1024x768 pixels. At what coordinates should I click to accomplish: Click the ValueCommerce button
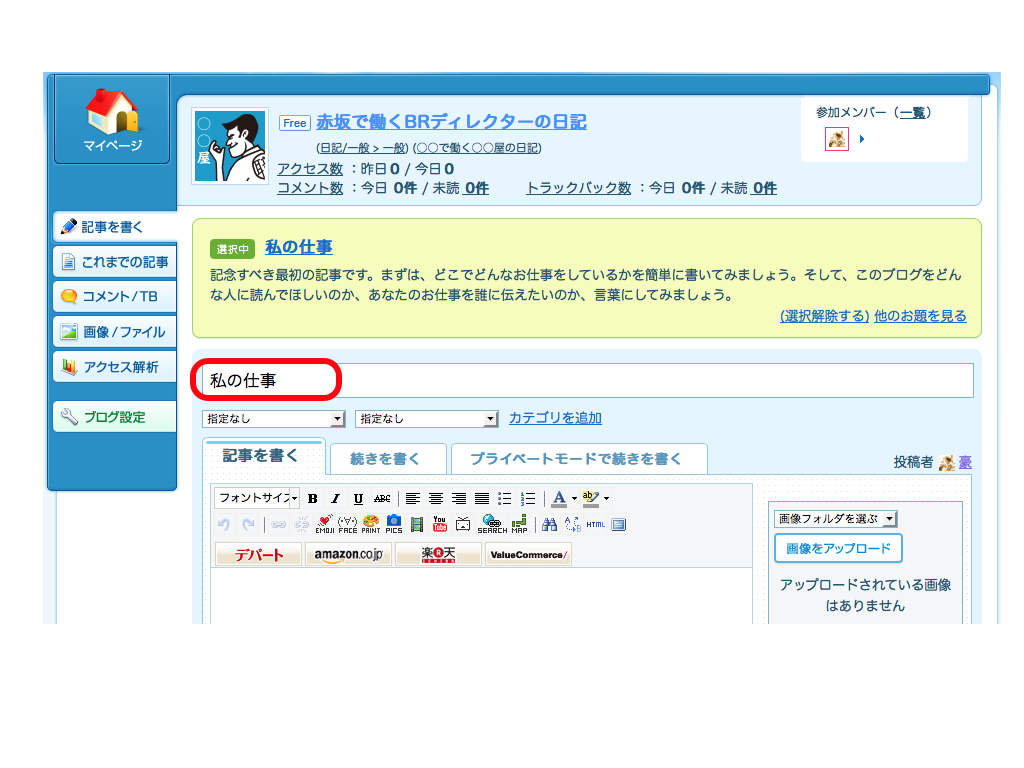528,554
